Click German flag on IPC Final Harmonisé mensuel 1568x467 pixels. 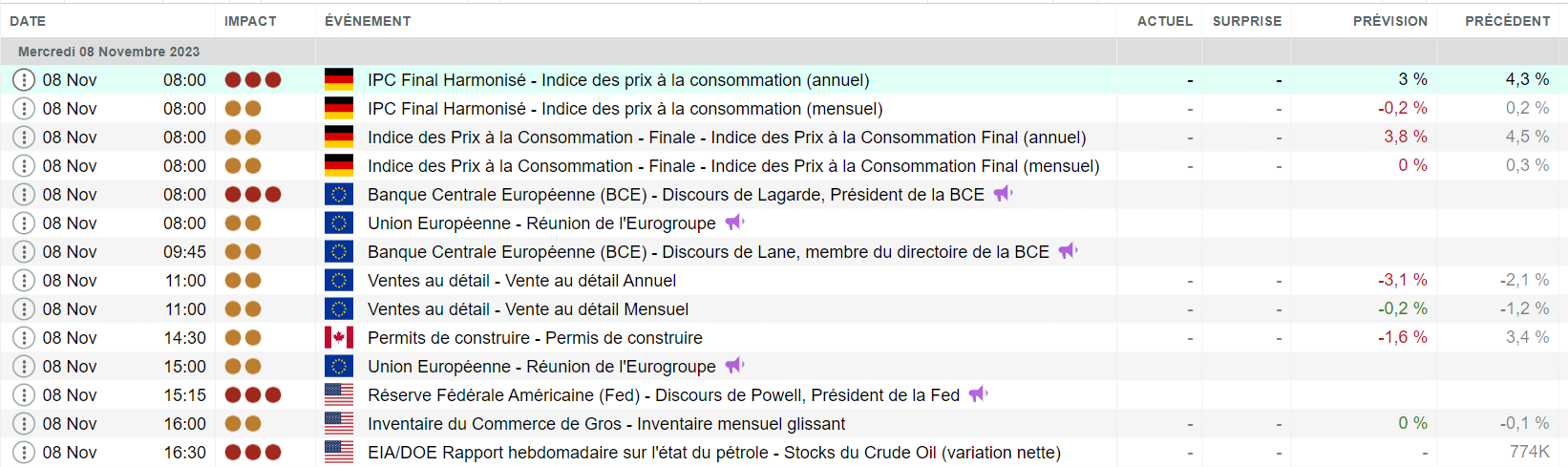[339, 109]
